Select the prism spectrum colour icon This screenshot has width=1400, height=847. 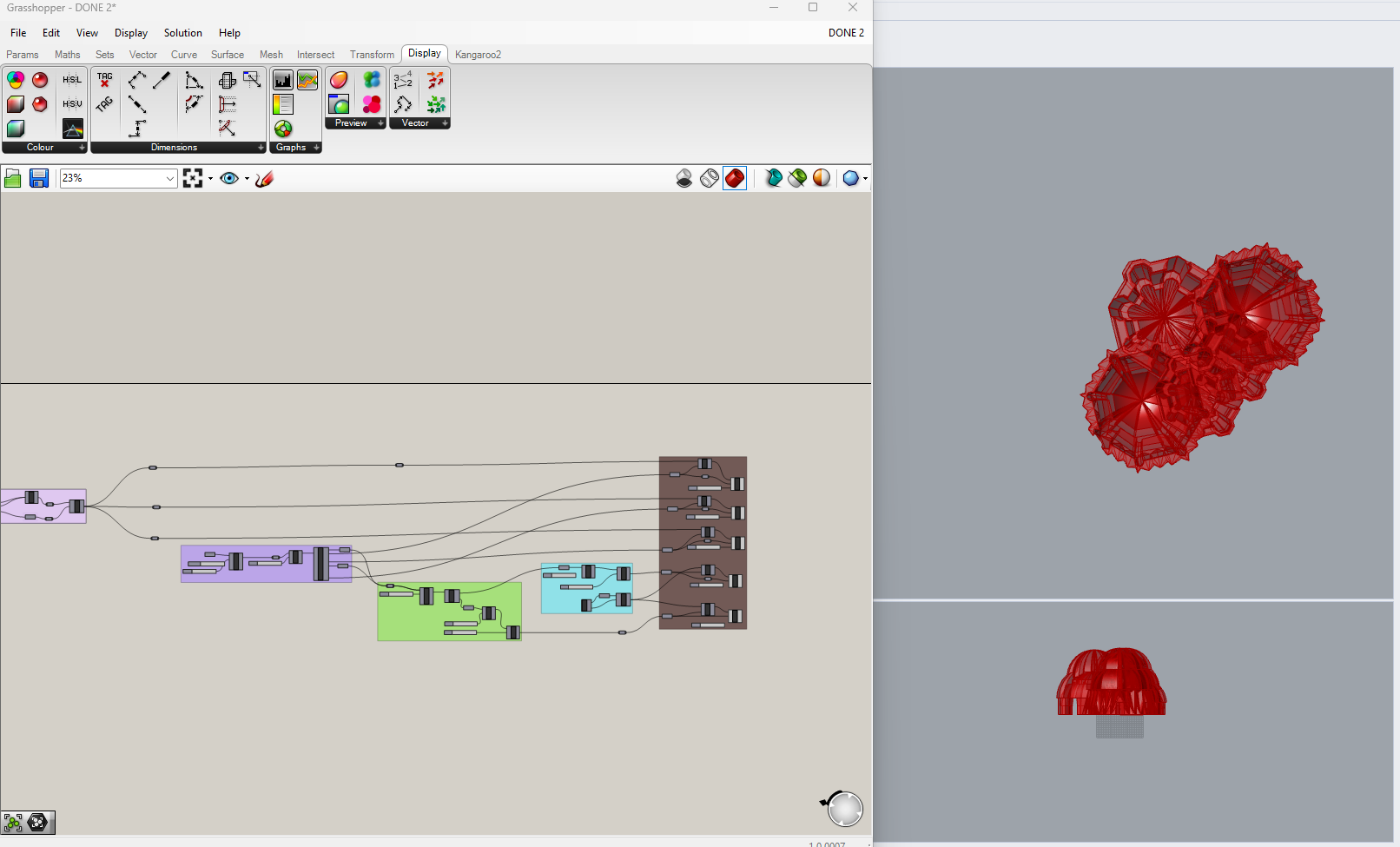pos(72,129)
